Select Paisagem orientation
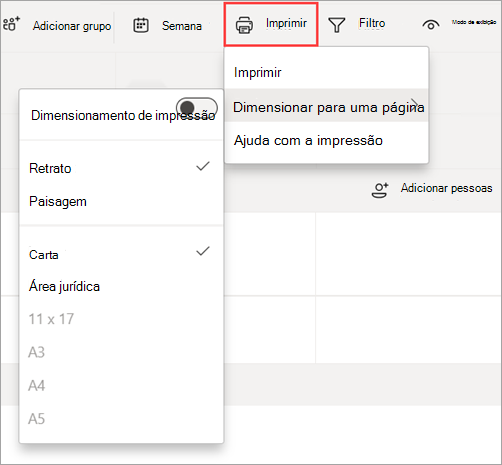 121,201
